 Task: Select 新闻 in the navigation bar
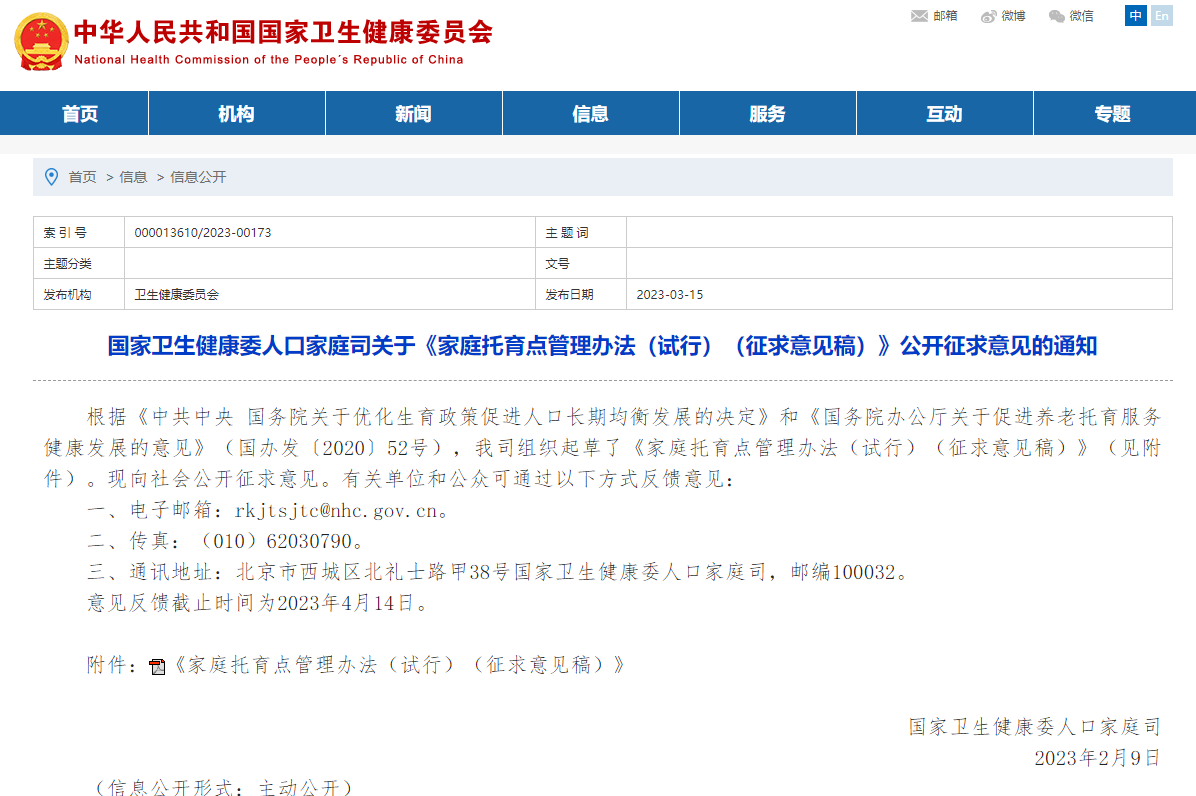pyautogui.click(x=413, y=114)
